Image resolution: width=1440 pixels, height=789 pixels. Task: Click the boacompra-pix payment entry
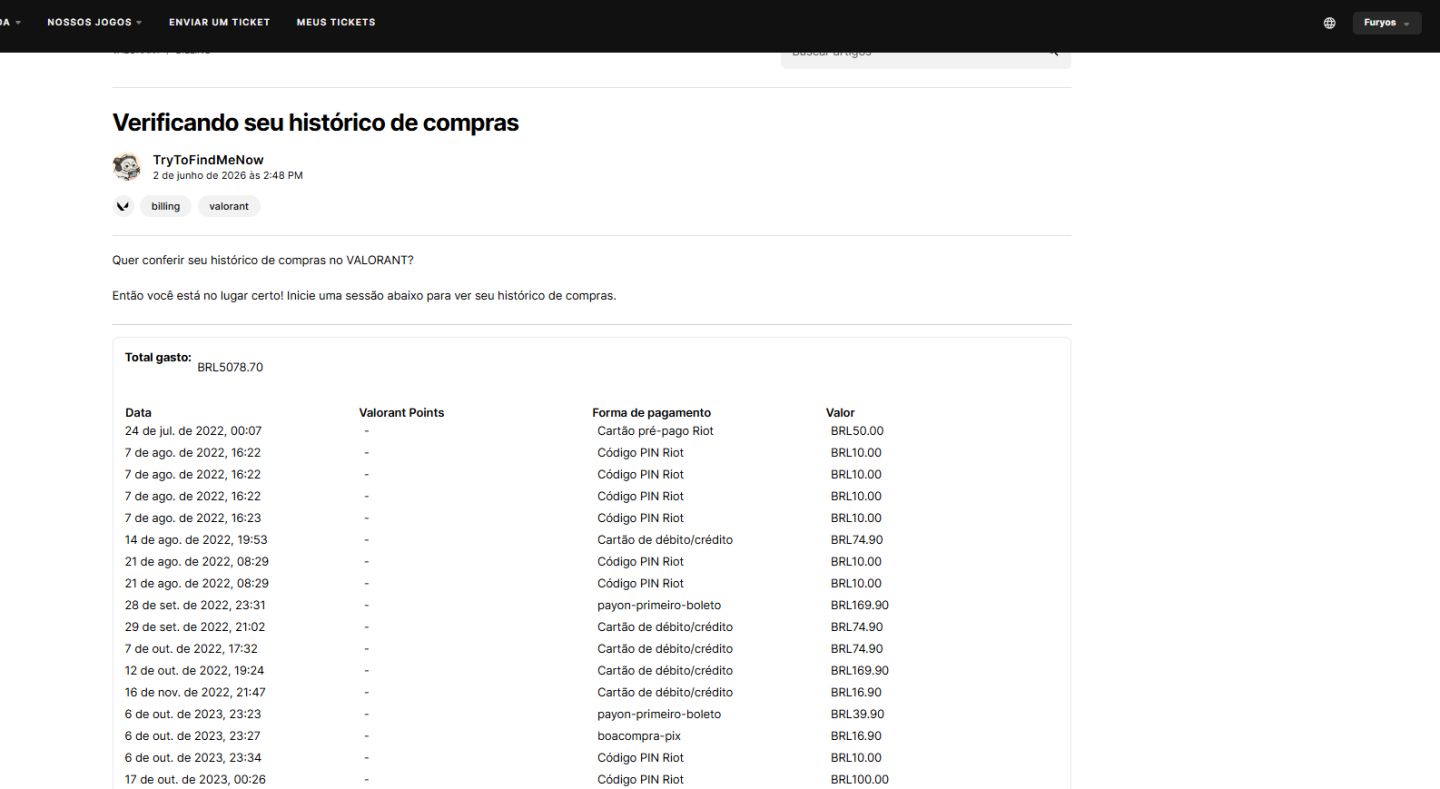pyautogui.click(x=639, y=736)
